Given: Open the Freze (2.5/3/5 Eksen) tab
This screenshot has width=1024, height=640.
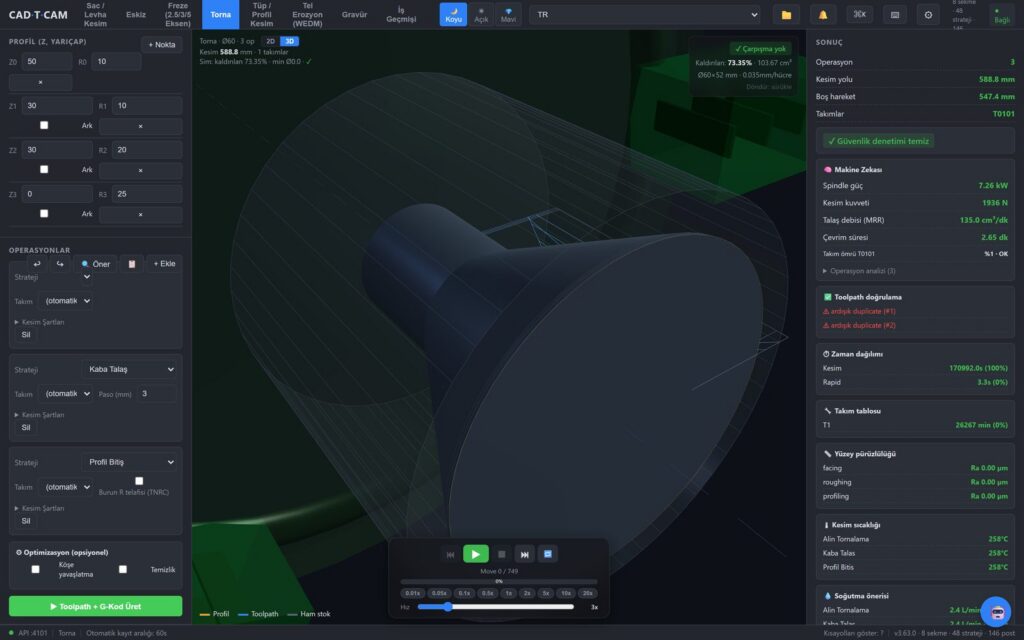Looking at the screenshot, I should pyautogui.click(x=178, y=14).
